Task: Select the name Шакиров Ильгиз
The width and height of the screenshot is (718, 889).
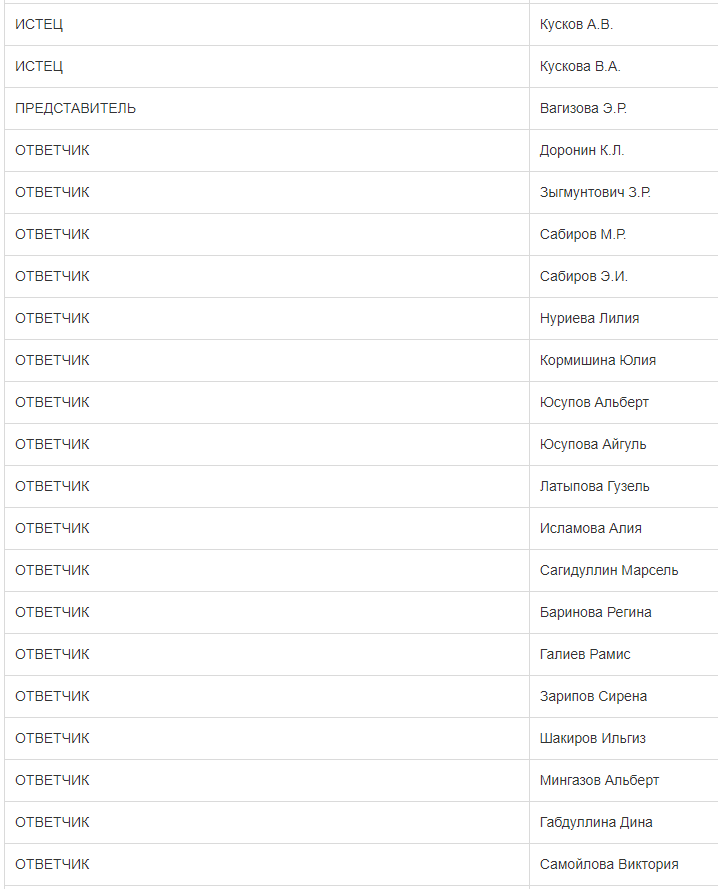Action: point(593,738)
